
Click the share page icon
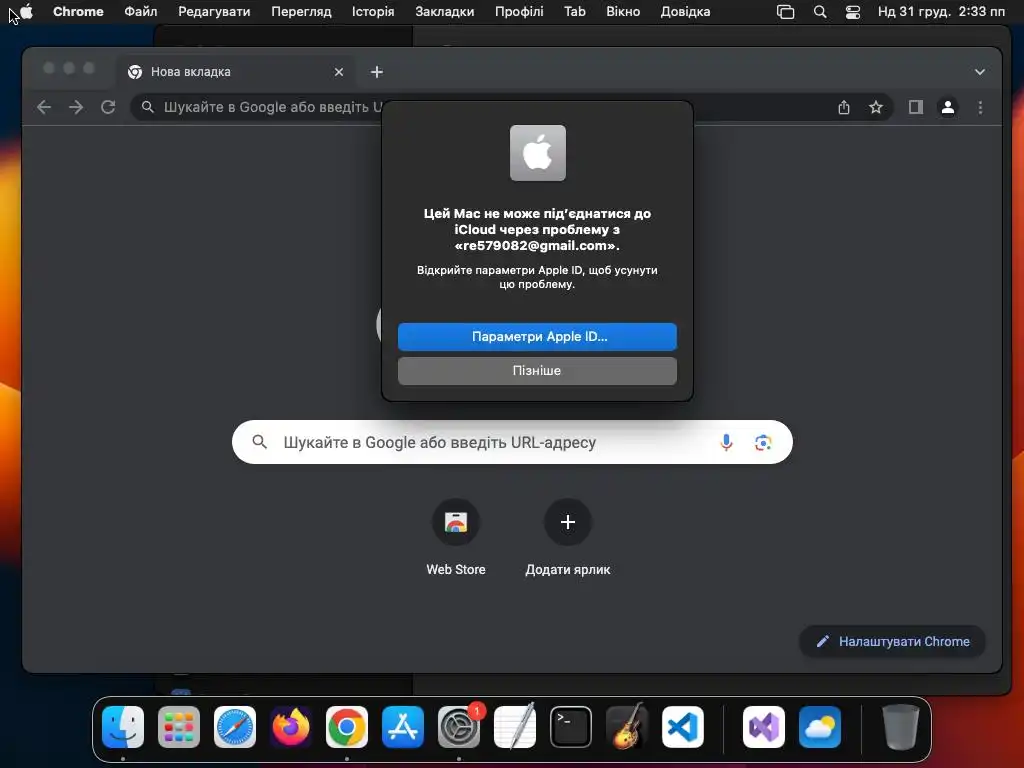(844, 107)
